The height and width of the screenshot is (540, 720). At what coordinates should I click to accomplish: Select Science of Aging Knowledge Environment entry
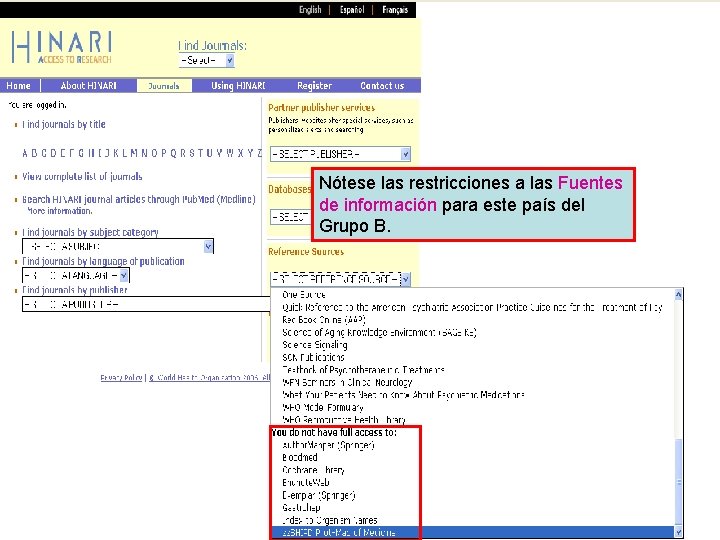[x=379, y=332]
